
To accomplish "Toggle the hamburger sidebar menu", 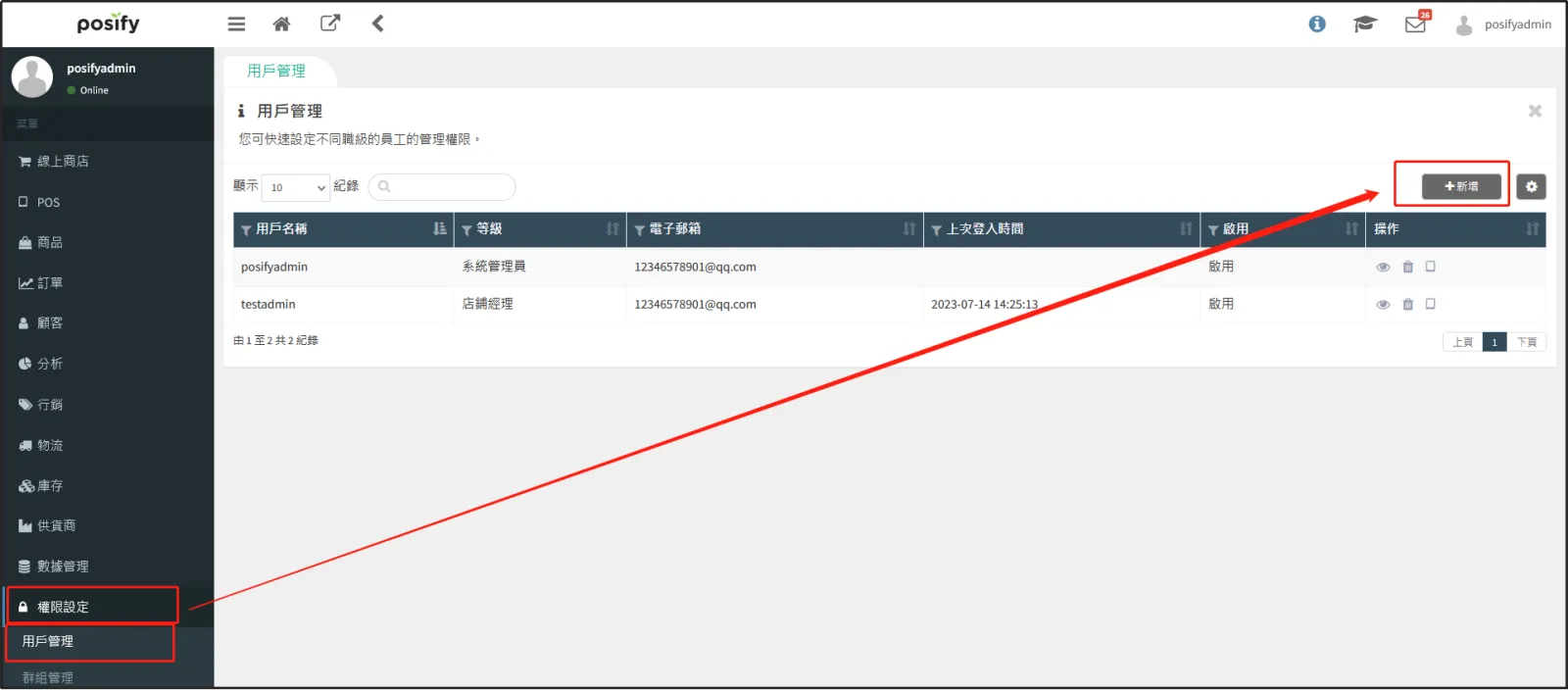I will [236, 24].
